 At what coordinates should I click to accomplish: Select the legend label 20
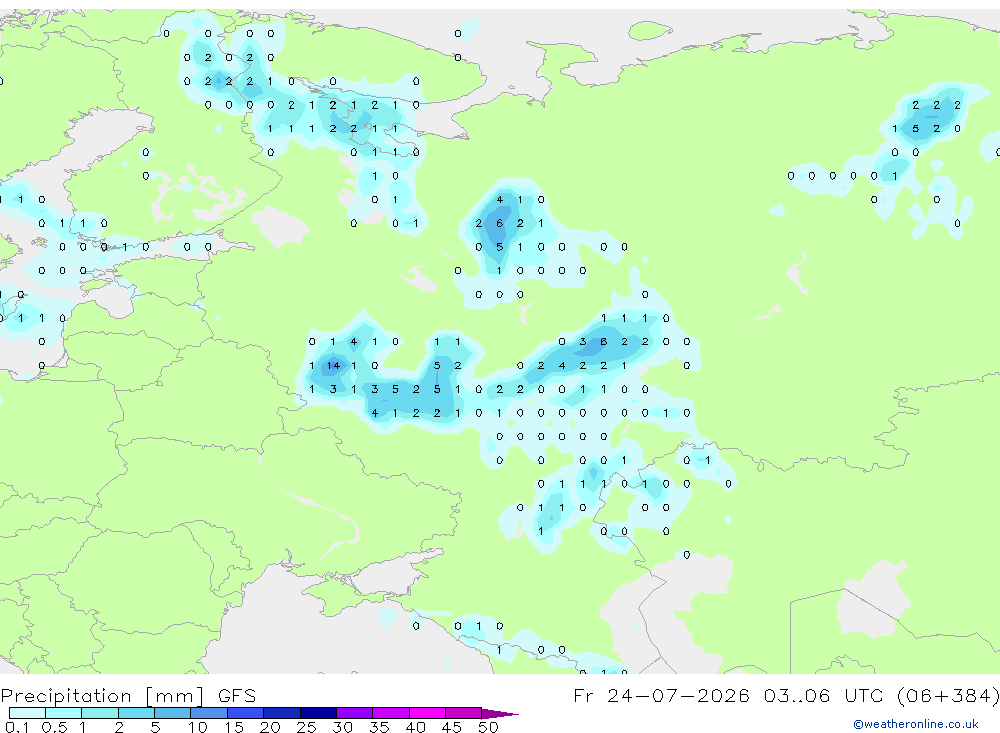[x=270, y=727]
